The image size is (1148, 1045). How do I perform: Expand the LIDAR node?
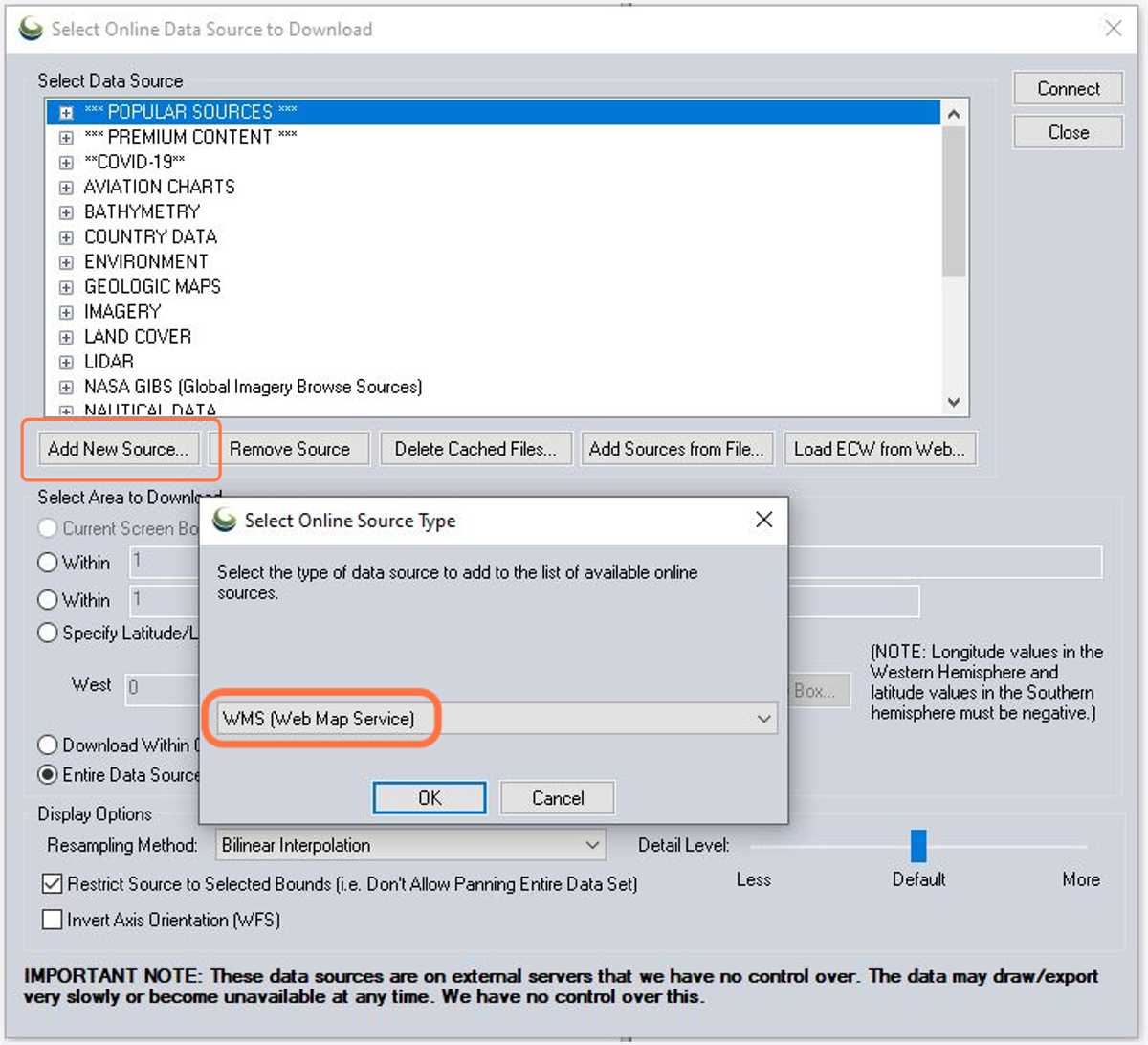coord(66,363)
